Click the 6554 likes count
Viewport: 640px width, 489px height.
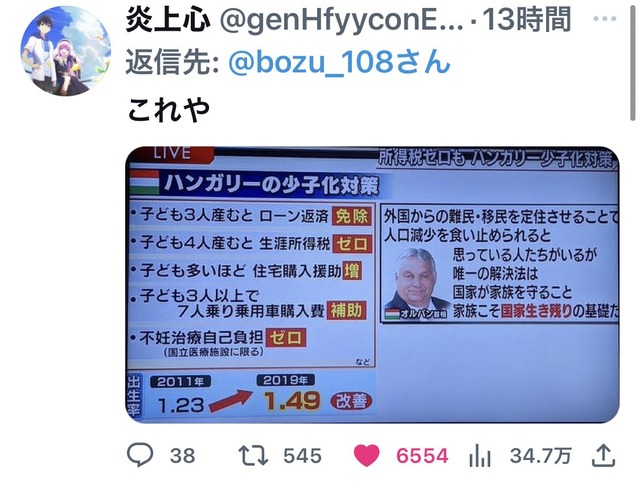422,456
